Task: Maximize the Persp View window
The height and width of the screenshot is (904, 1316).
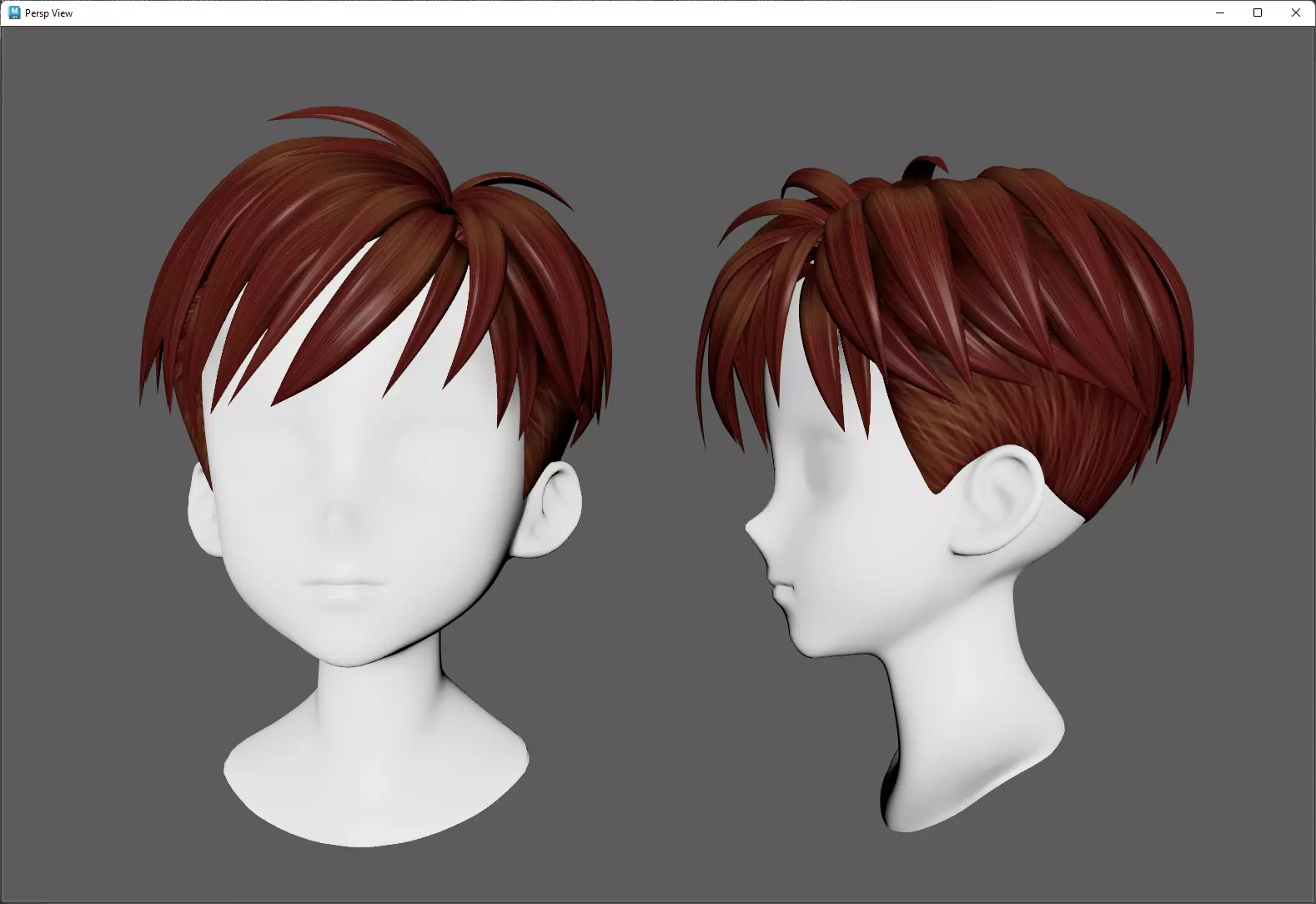Action: [1258, 13]
